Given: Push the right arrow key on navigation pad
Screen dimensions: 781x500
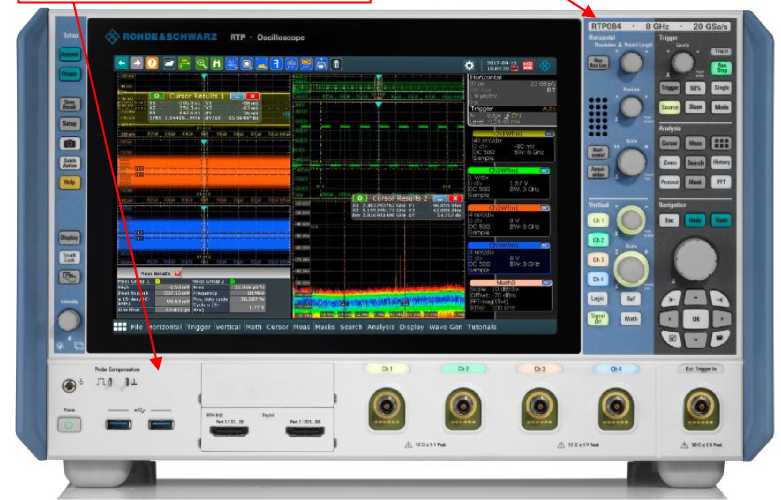Looking at the screenshot, I should pos(721,318).
